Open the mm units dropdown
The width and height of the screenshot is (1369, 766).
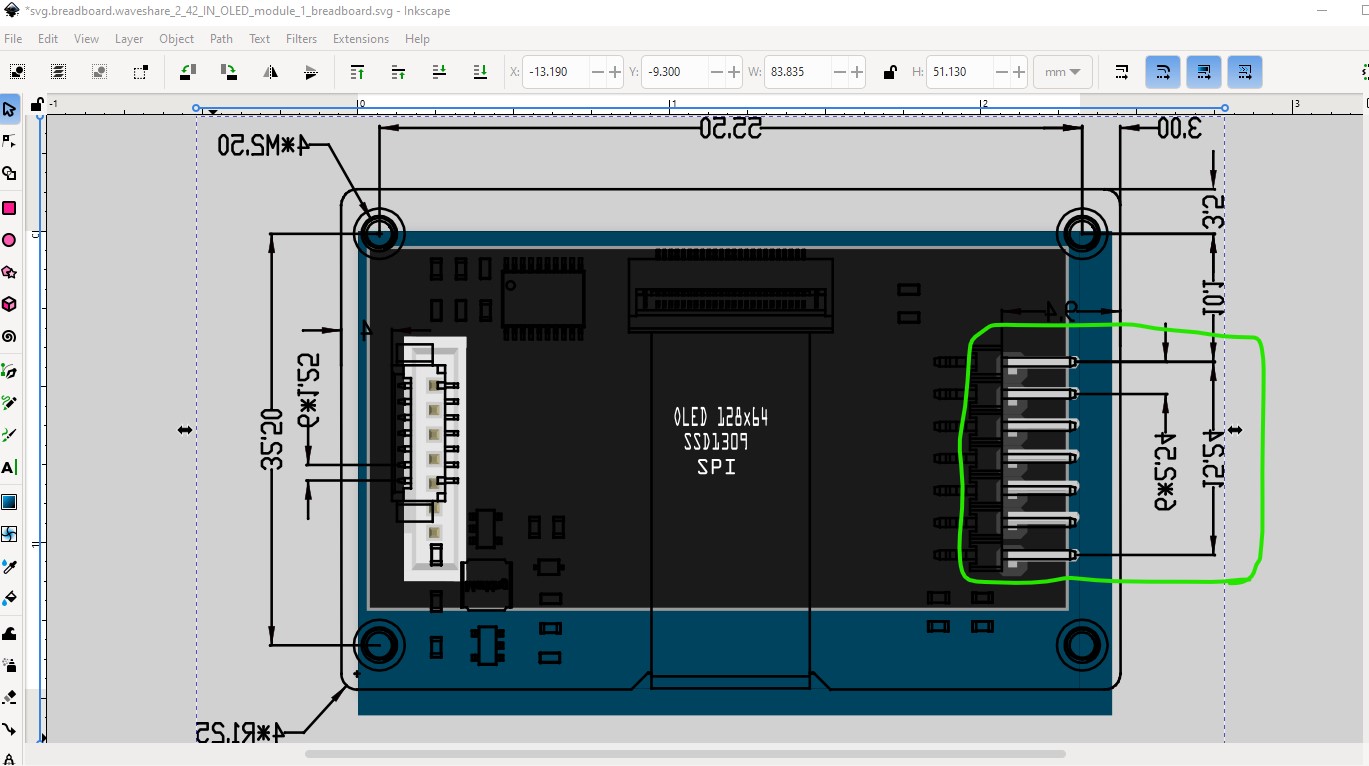[x=1062, y=72]
